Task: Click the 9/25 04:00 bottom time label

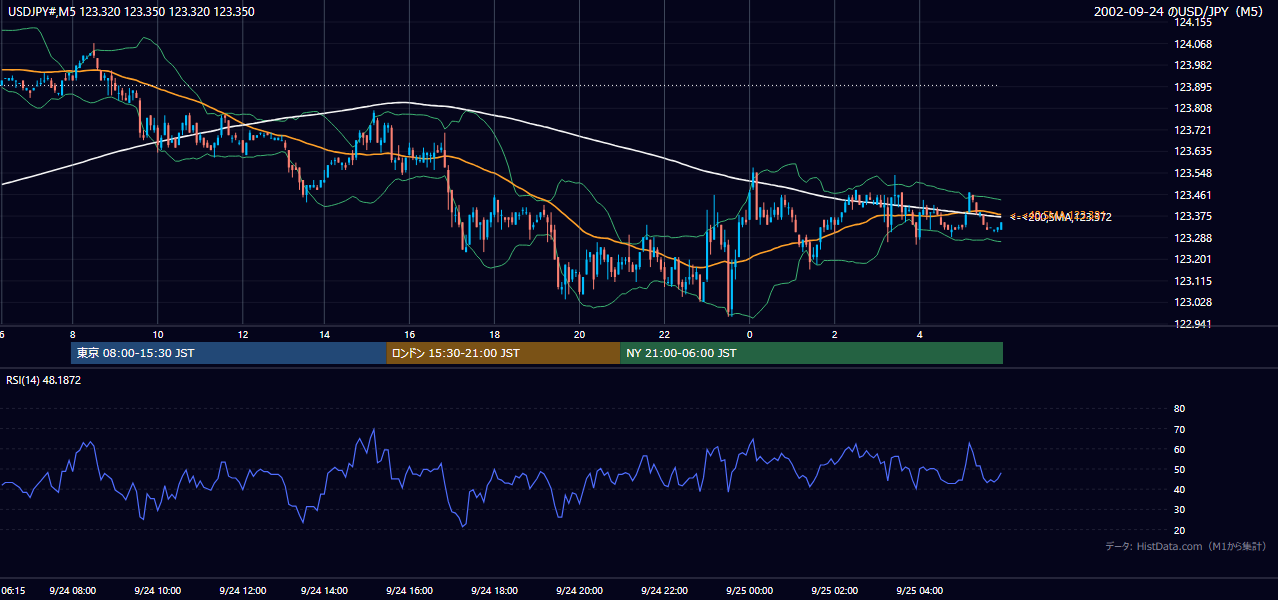Action: click(919, 591)
